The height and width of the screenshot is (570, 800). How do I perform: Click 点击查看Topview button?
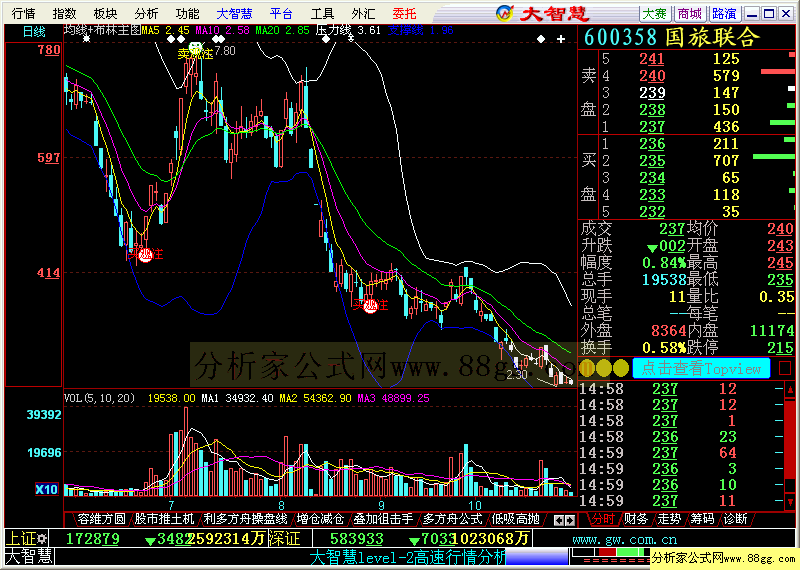coord(701,368)
